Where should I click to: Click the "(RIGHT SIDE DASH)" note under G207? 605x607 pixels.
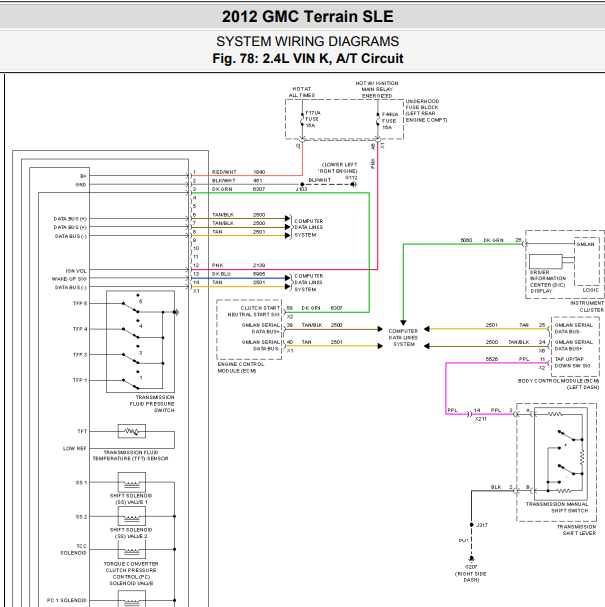pos(470,577)
